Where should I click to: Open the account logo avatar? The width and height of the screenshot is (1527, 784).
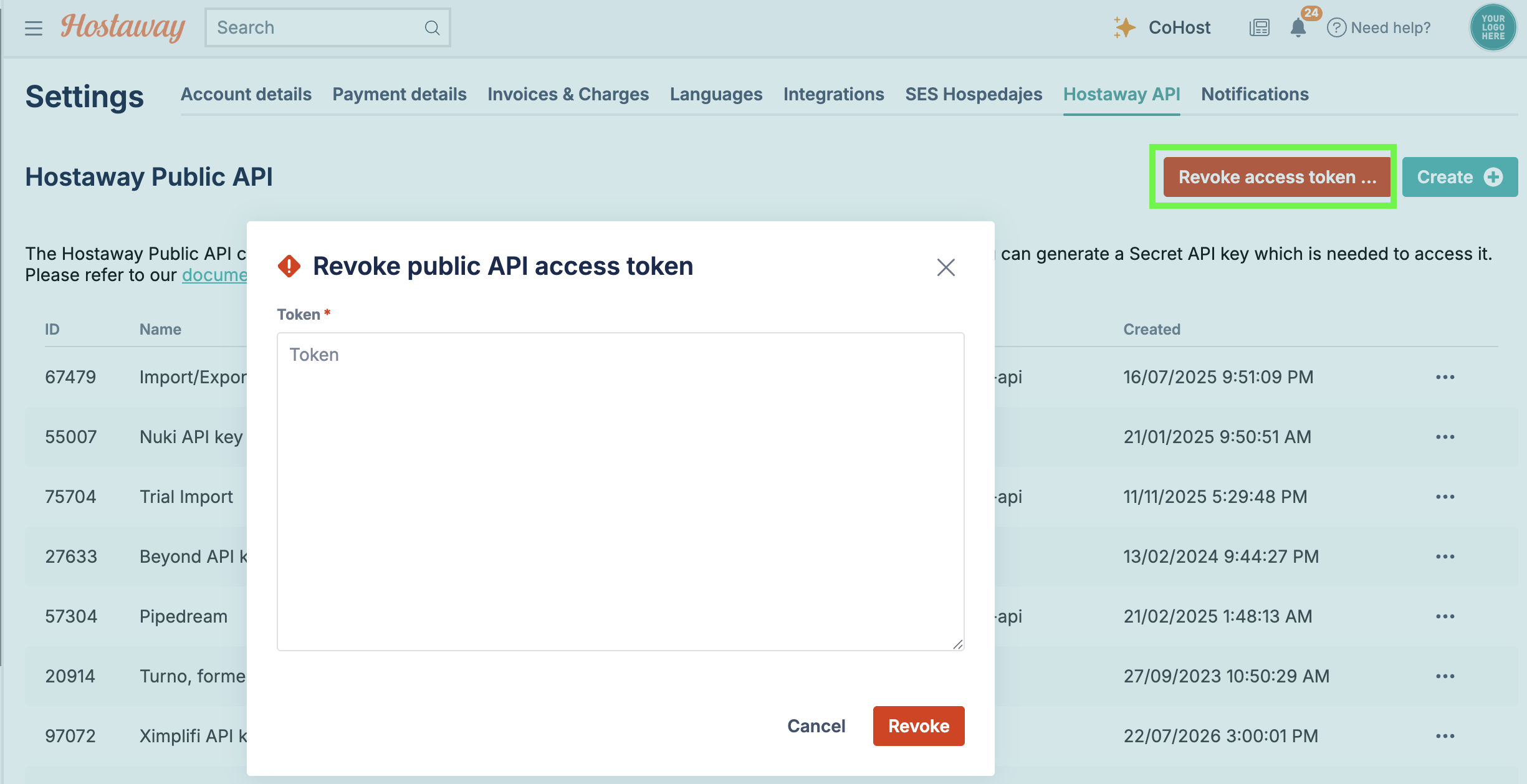[1493, 27]
